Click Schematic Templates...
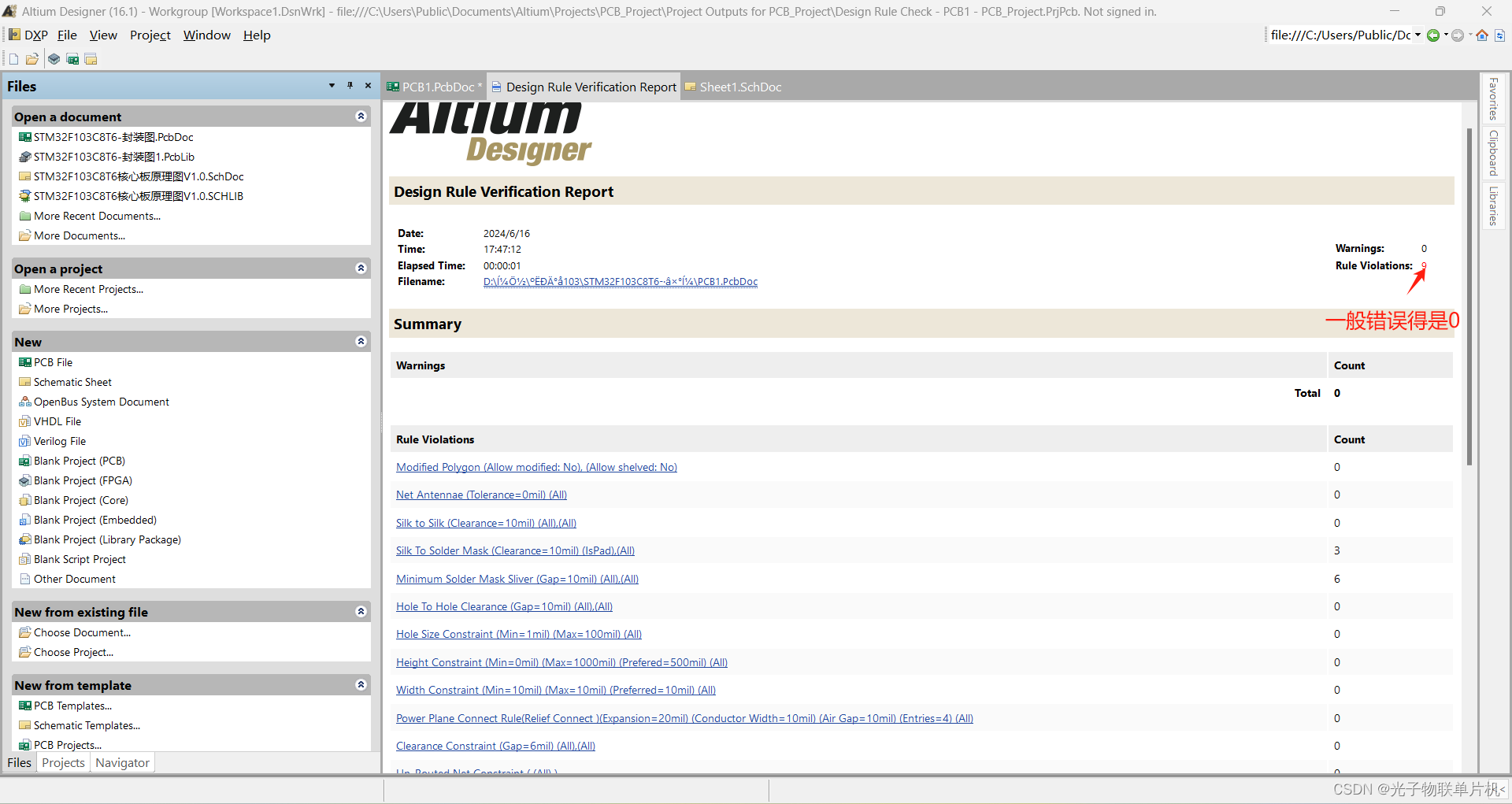The height and width of the screenshot is (804, 1512). tap(87, 725)
